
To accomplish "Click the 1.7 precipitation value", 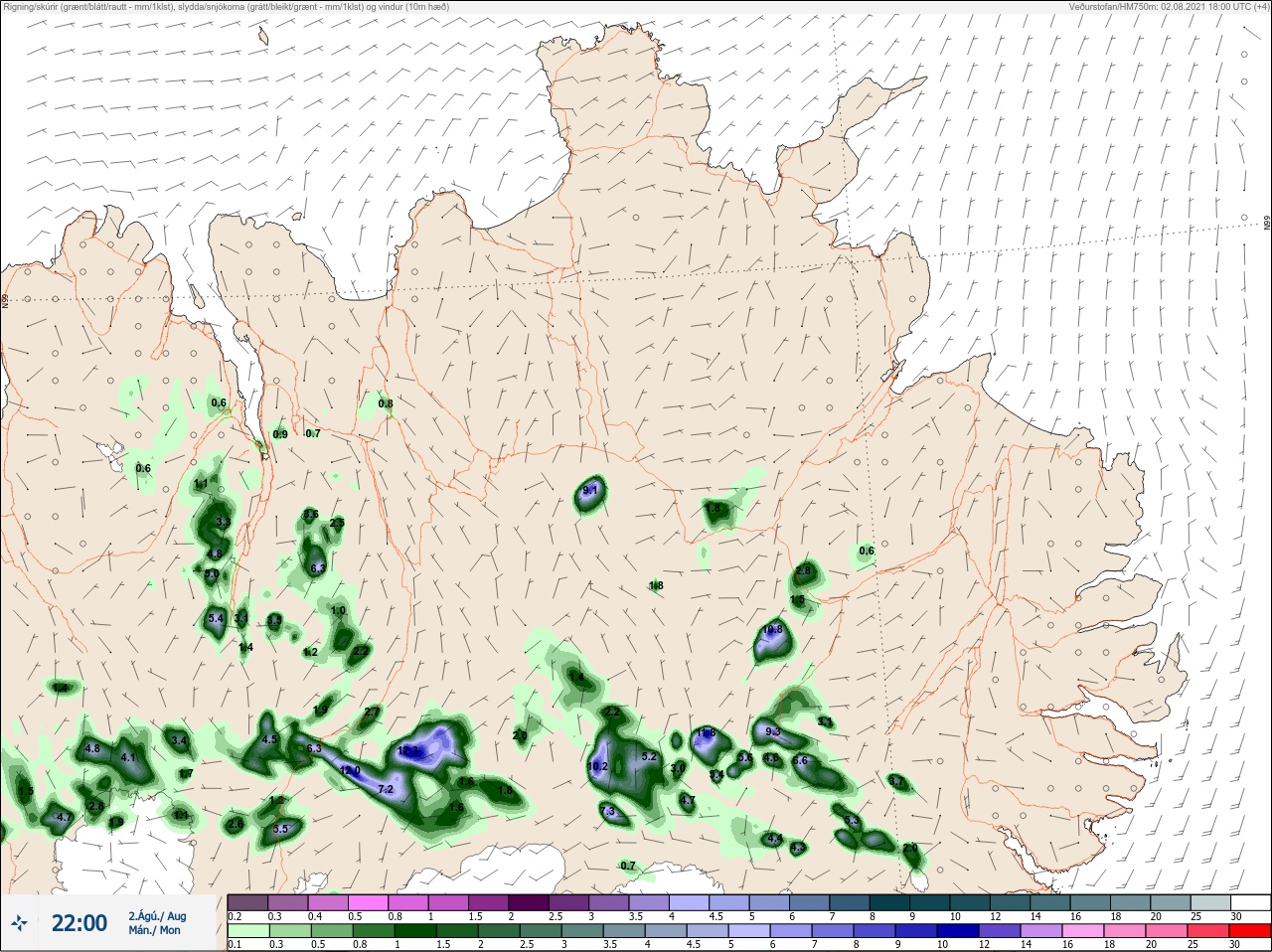I will tap(186, 773).
